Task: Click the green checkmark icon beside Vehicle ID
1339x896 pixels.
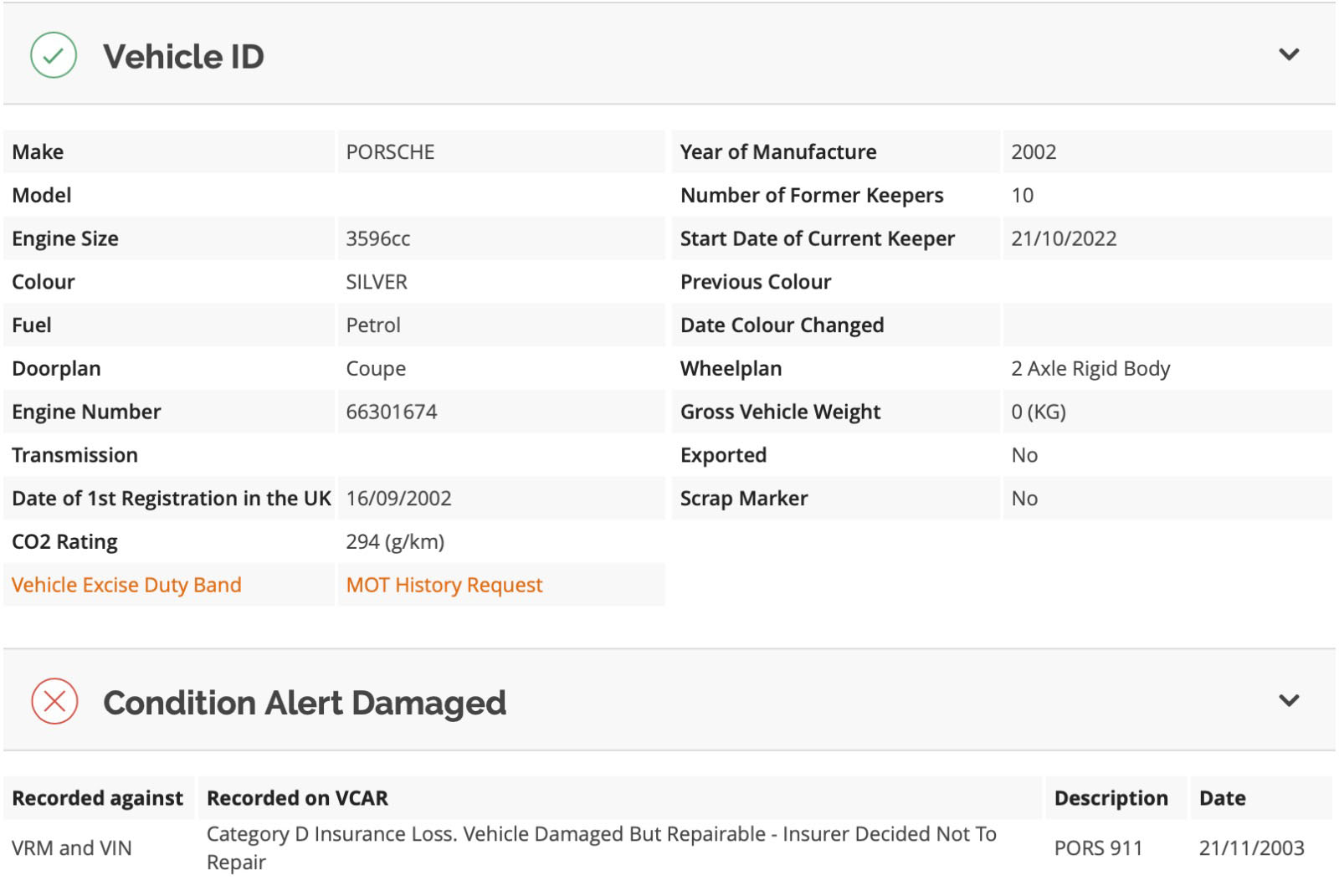Action: (x=54, y=55)
